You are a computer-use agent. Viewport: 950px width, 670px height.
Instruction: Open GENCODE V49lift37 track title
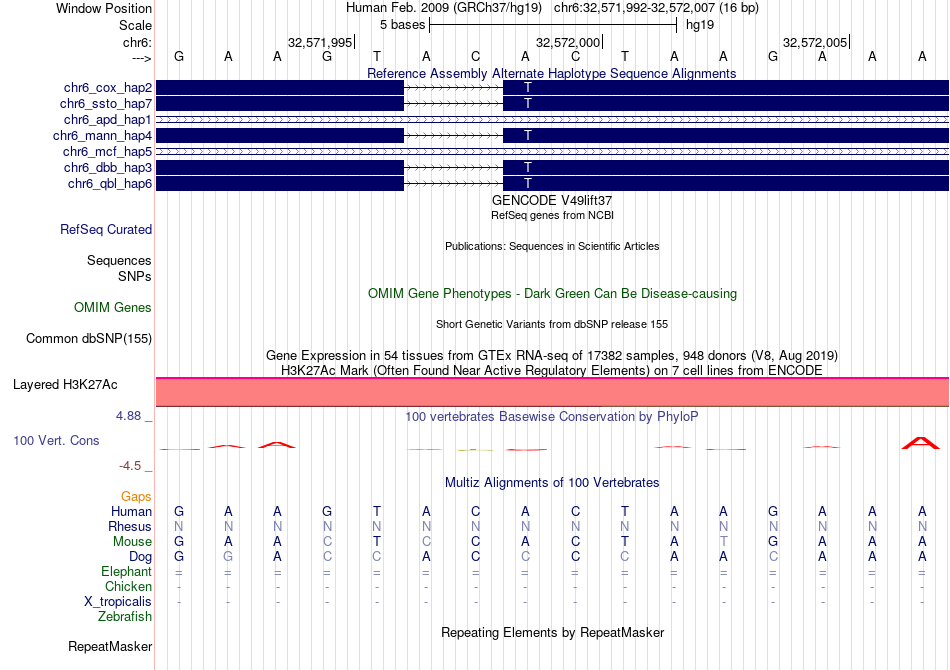coord(552,200)
